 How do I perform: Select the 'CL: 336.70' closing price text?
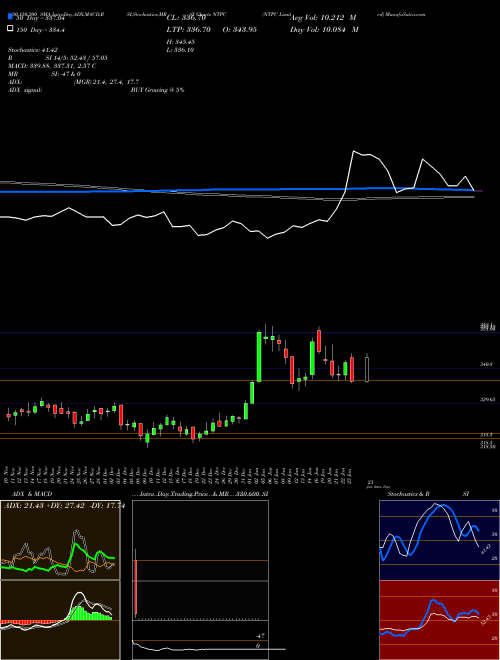pyautogui.click(x=186, y=18)
